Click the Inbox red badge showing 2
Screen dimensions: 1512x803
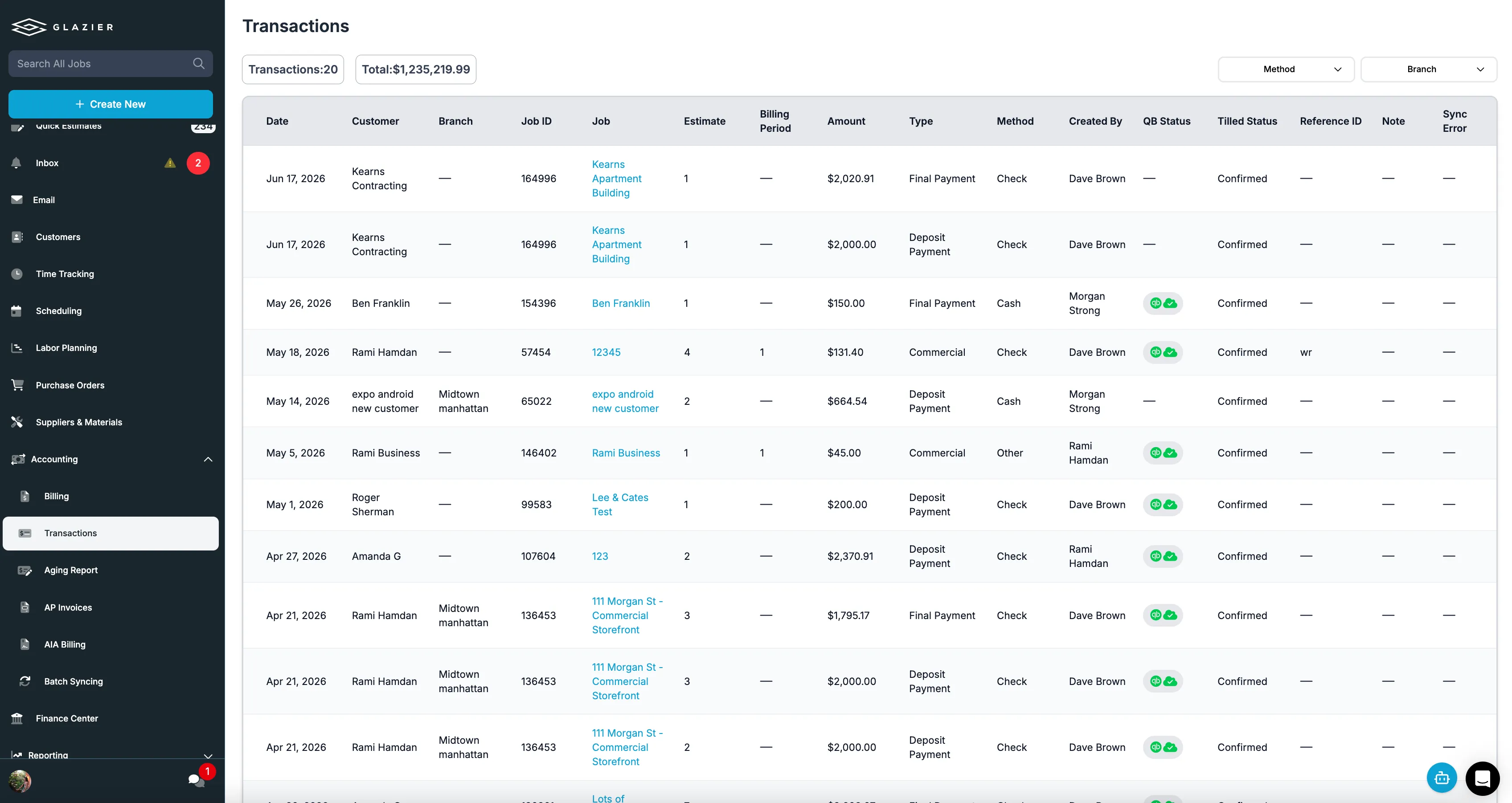coord(198,163)
